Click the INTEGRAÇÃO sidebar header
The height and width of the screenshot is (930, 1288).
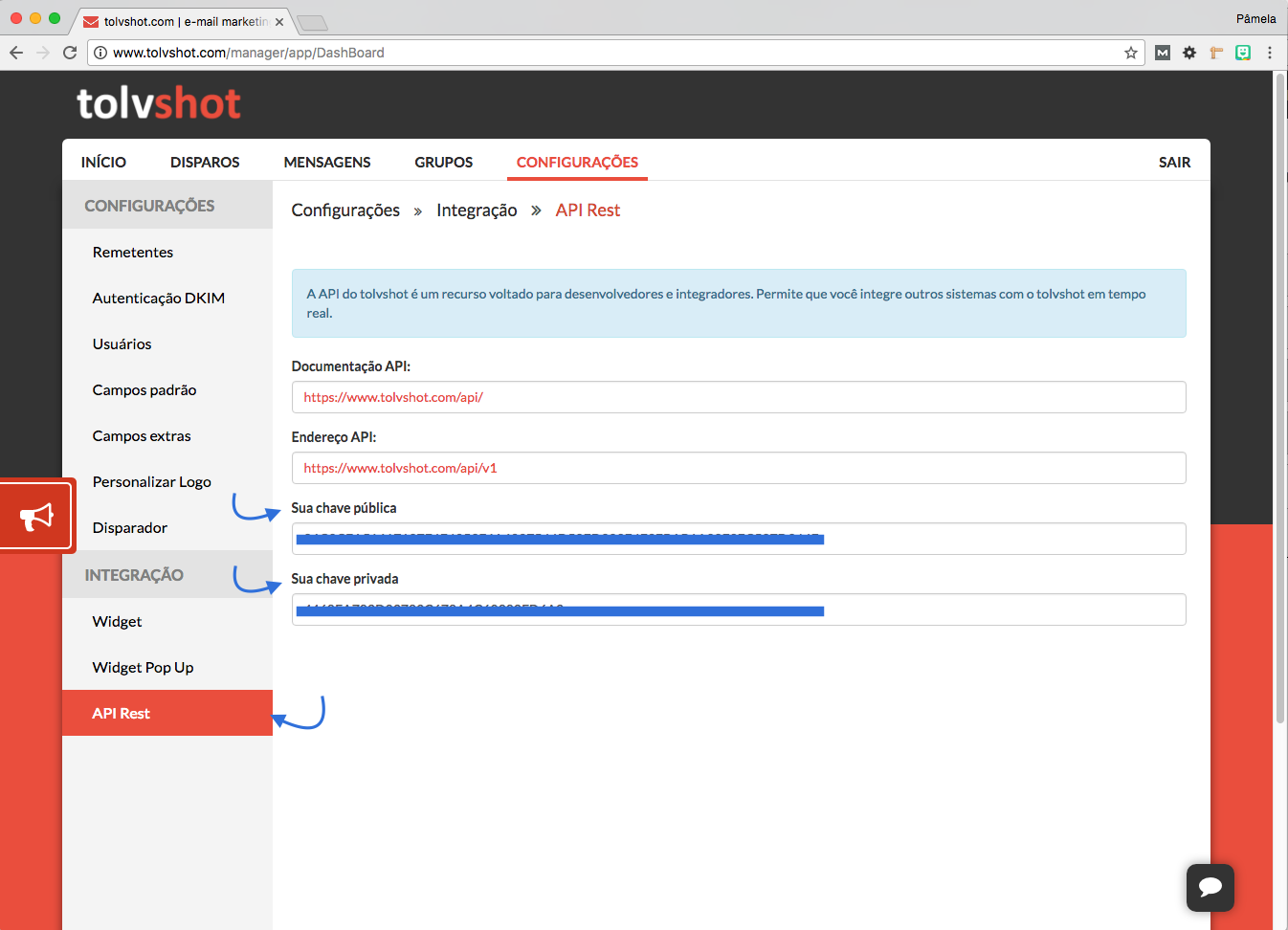167,575
